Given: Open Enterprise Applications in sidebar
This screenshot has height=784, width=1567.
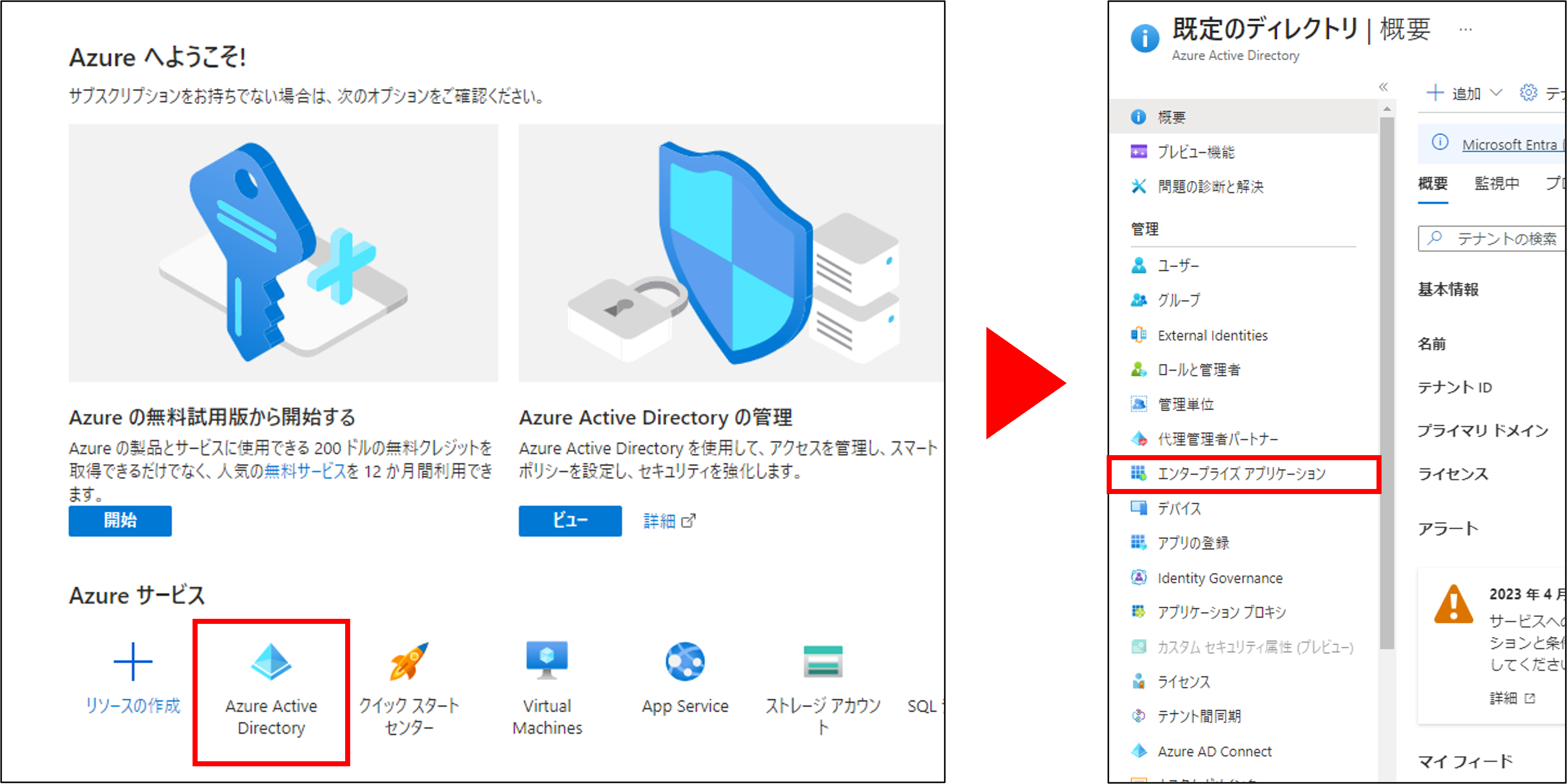Looking at the screenshot, I should (x=1241, y=474).
